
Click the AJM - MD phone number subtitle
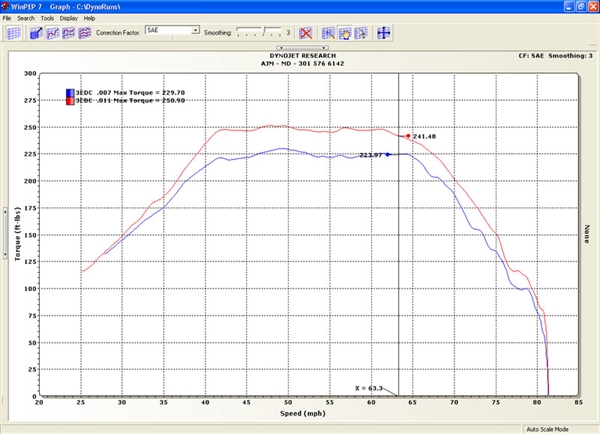(302, 64)
